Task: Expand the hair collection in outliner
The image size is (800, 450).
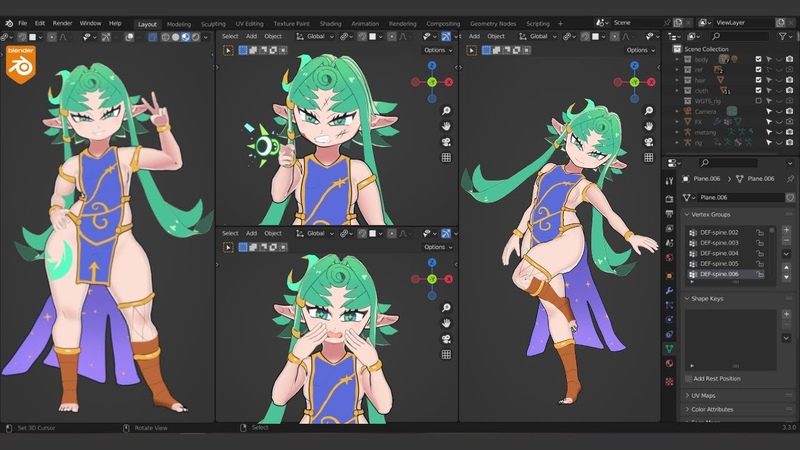Action: coord(678,80)
